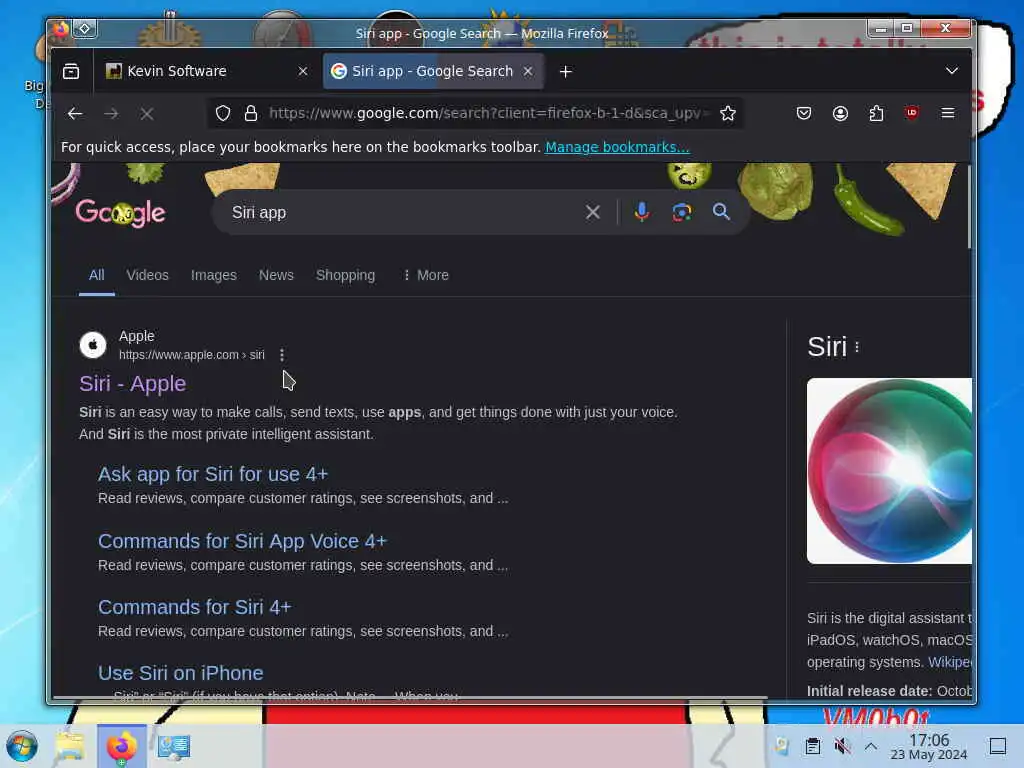Close the Siri app Google Search tab
Screen dimensions: 1024x768
point(528,71)
